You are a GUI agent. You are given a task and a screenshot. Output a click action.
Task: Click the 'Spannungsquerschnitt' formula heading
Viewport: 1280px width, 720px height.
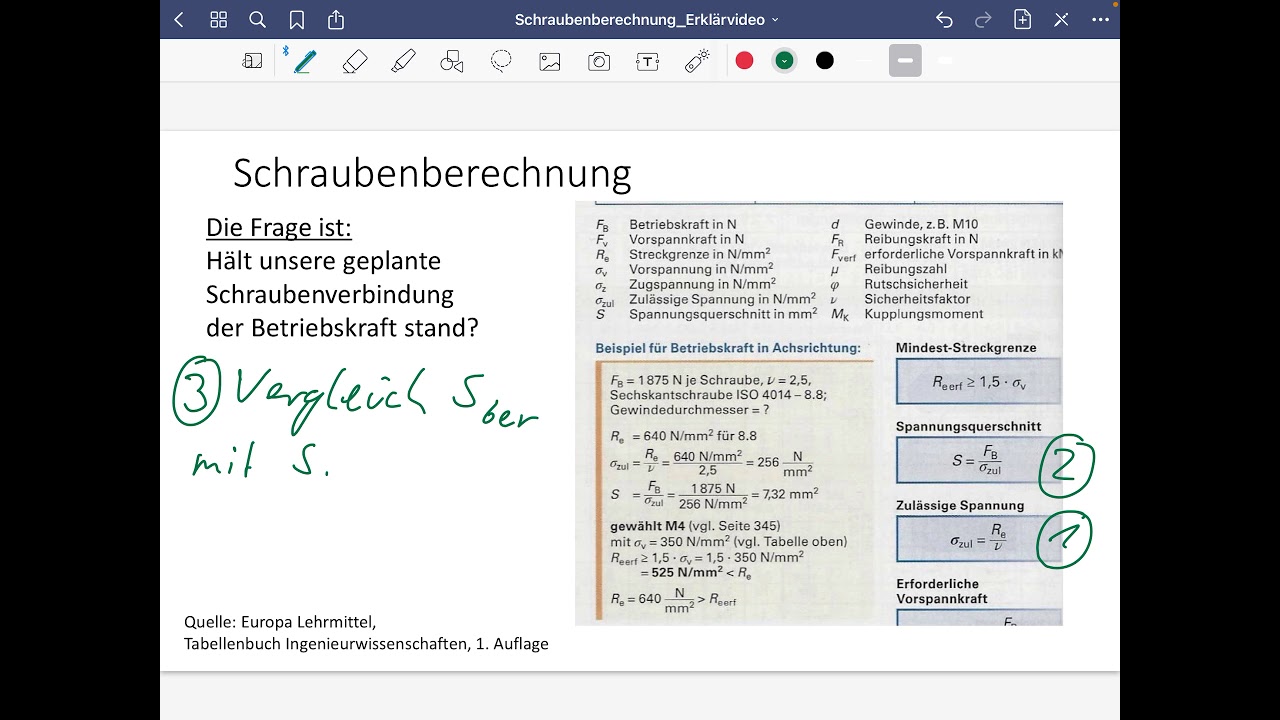point(968,426)
